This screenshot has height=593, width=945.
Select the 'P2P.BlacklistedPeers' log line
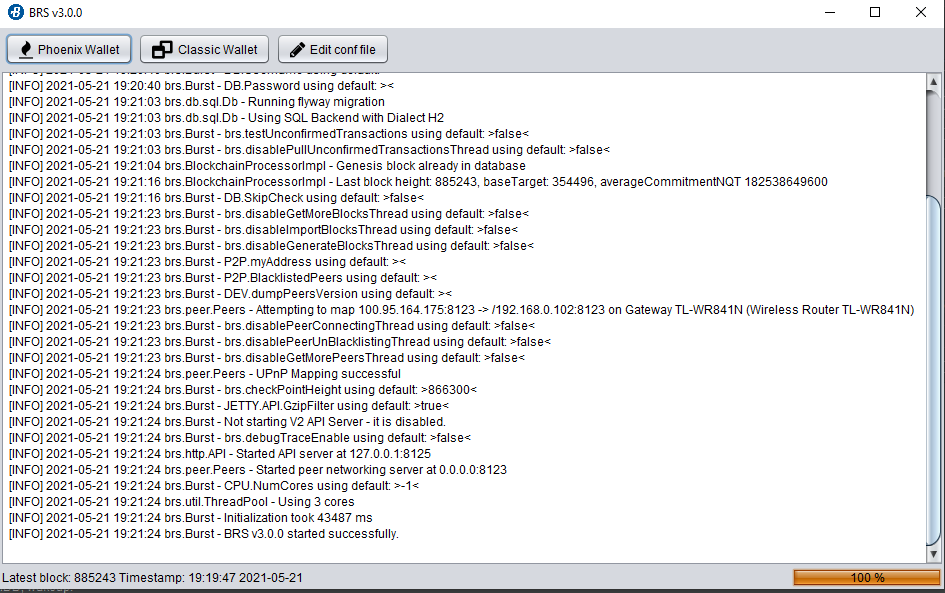[223, 278]
